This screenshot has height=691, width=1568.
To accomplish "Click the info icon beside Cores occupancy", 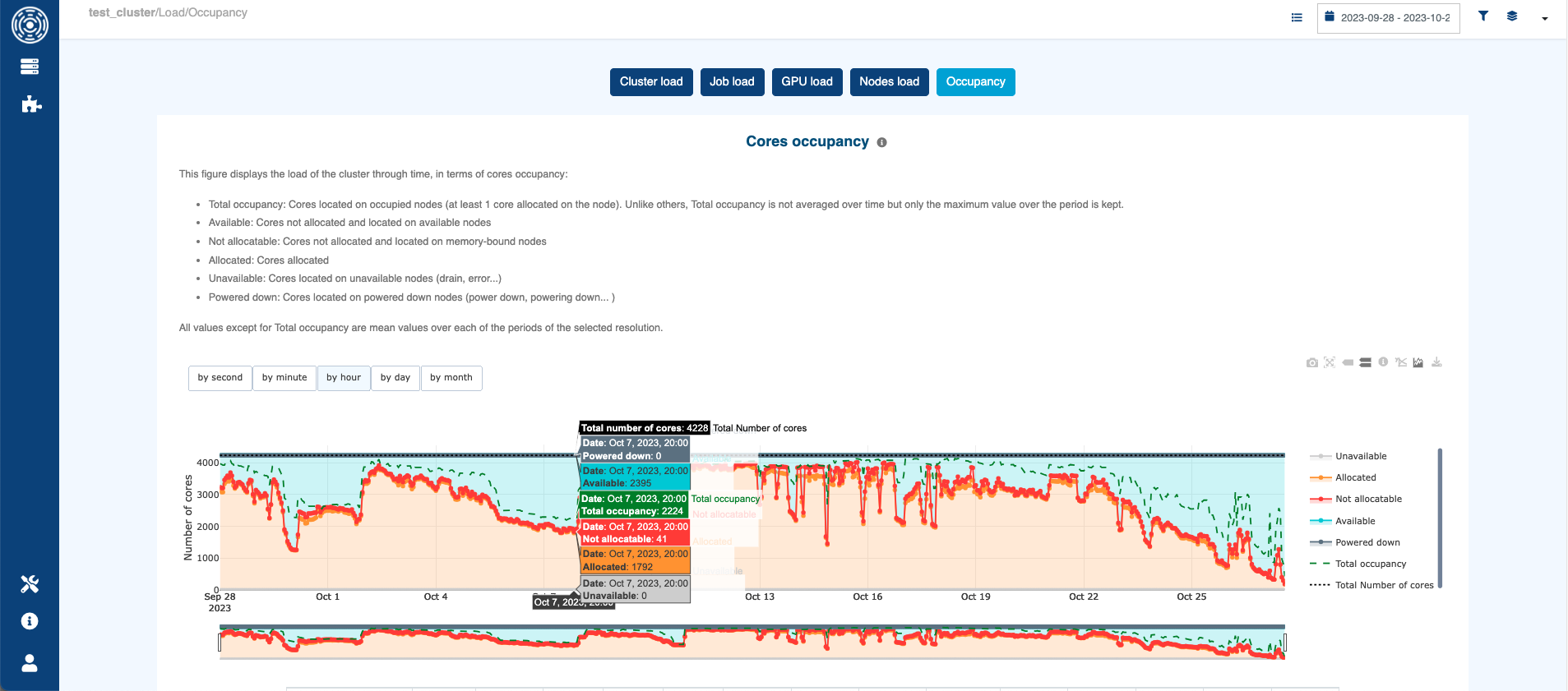I will coord(881,142).
